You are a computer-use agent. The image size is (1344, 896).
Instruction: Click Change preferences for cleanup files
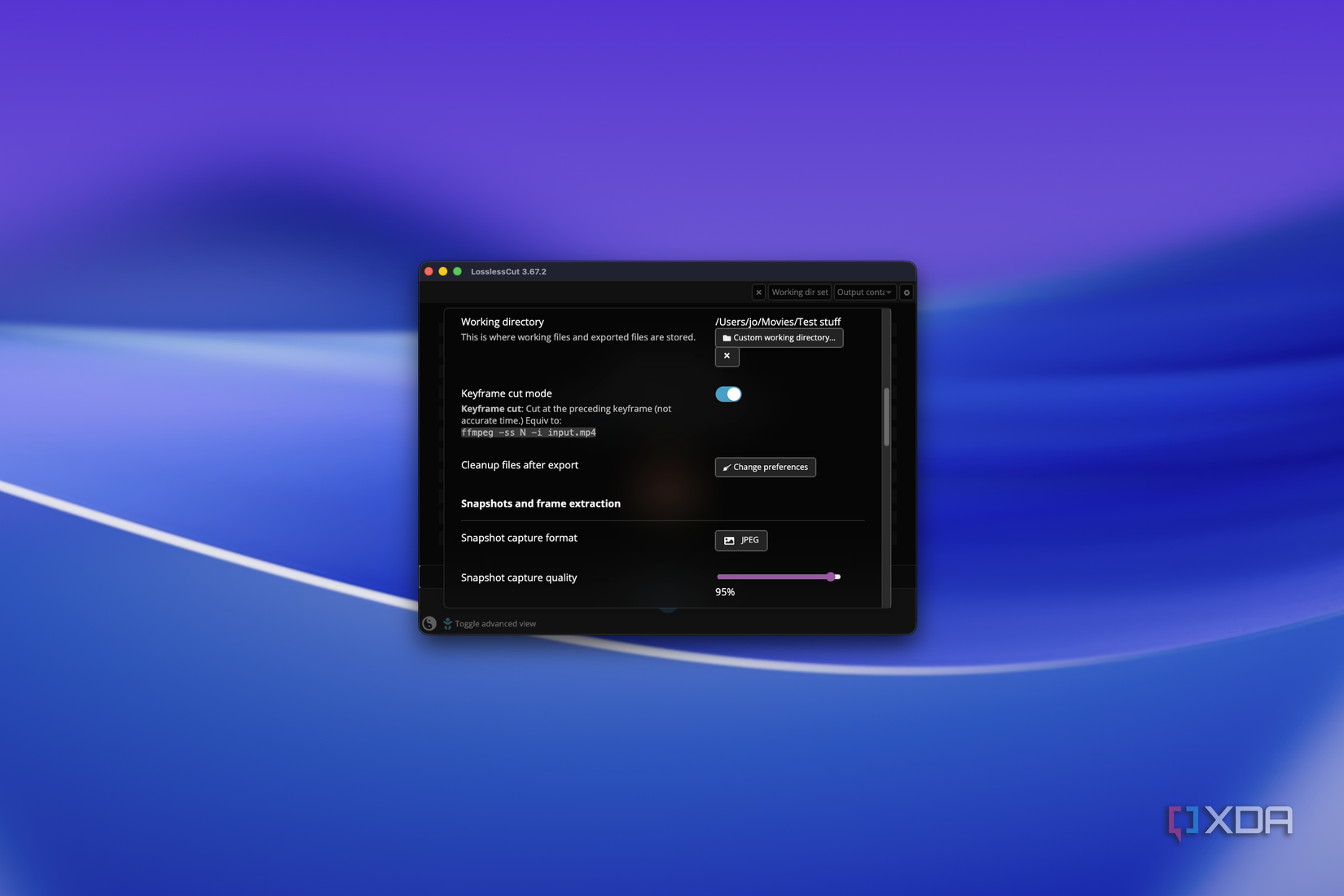pyautogui.click(x=765, y=467)
